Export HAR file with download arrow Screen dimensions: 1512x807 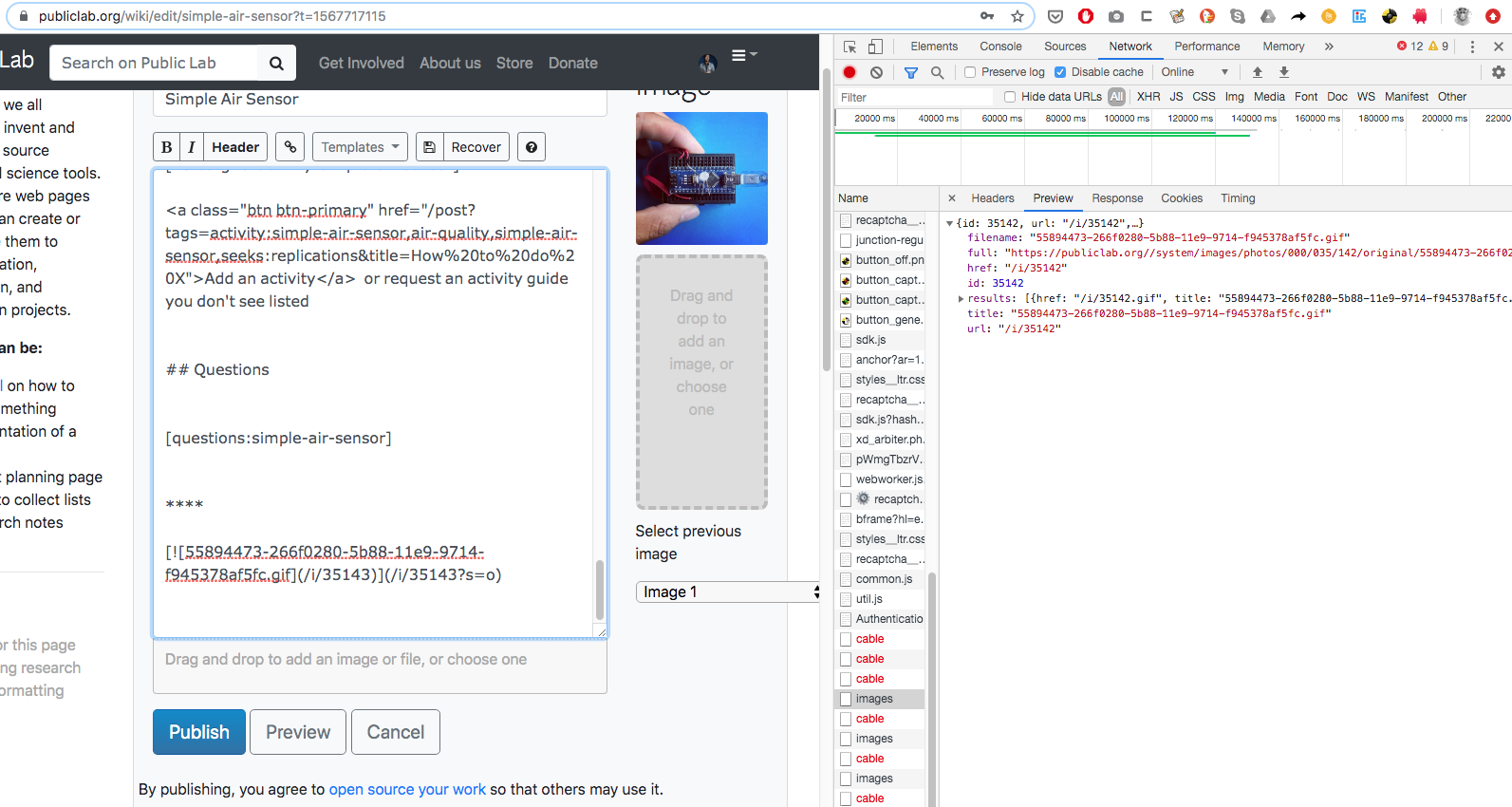point(1284,72)
